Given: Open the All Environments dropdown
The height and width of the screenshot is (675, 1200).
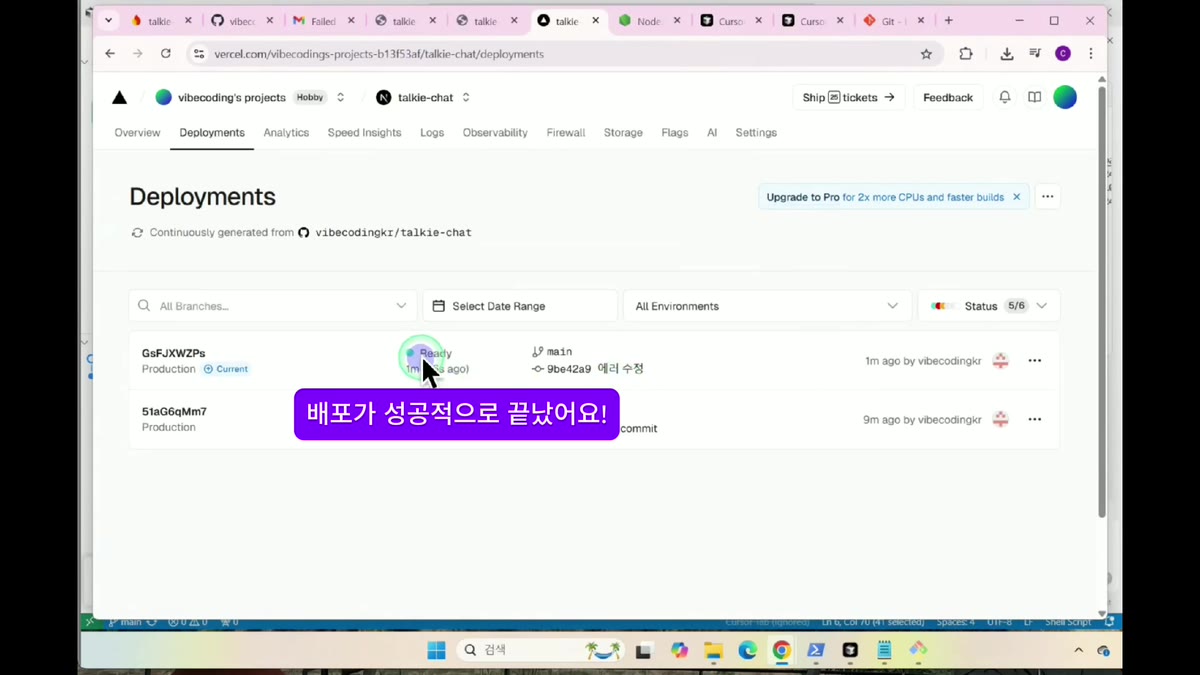Looking at the screenshot, I should click(x=767, y=306).
